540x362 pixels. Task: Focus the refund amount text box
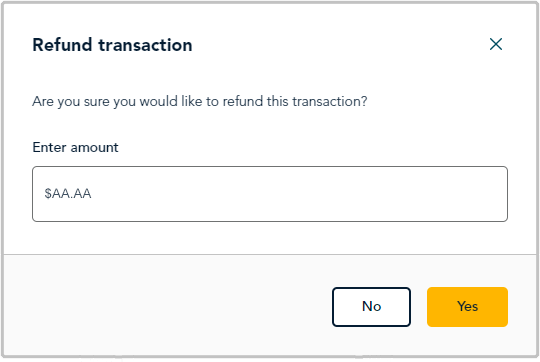tap(270, 194)
